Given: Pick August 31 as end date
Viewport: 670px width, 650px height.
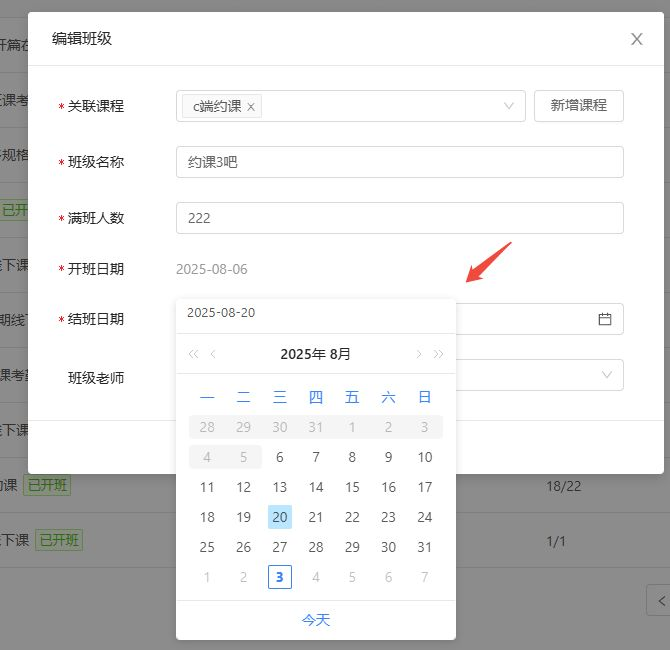Looking at the screenshot, I should pyautogui.click(x=425, y=547).
